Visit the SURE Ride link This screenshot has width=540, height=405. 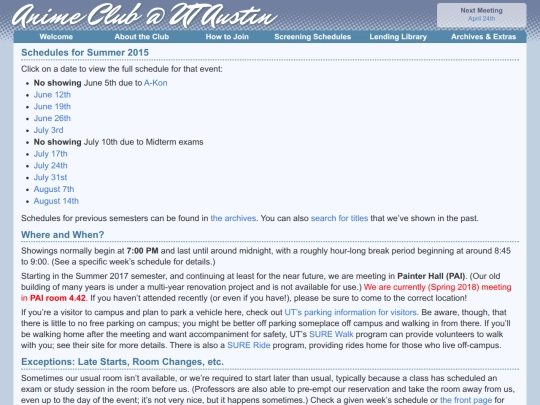(x=249, y=345)
